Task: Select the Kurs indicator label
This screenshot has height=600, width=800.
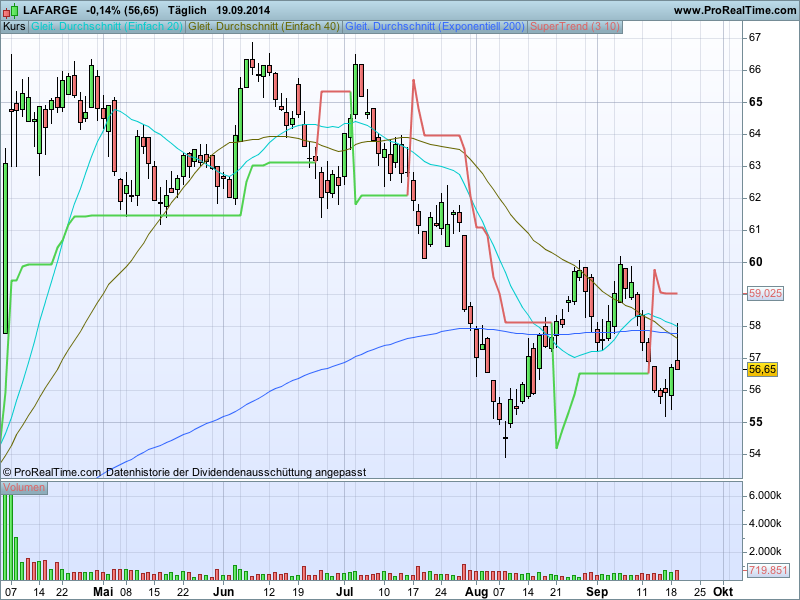Action: [x=14, y=27]
